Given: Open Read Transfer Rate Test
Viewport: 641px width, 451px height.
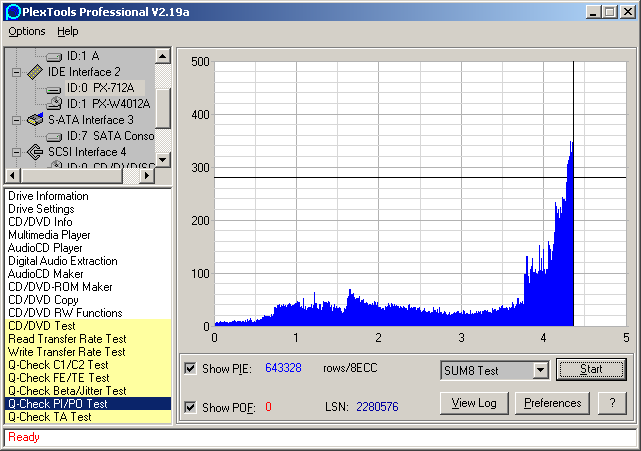Looking at the screenshot, I should pos(88,339).
